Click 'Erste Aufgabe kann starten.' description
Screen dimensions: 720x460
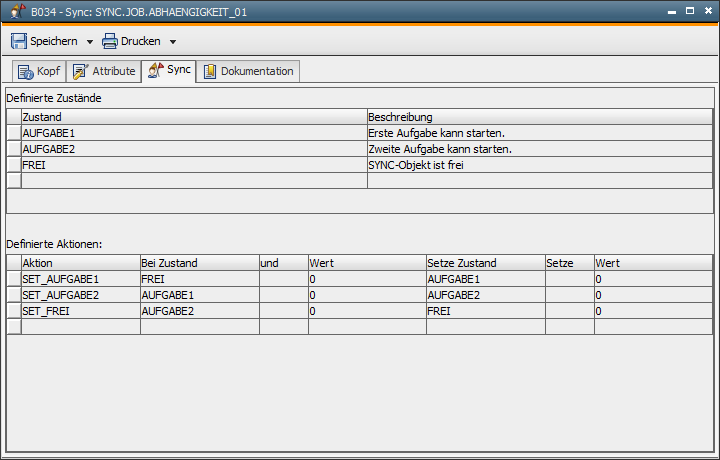tap(540, 133)
